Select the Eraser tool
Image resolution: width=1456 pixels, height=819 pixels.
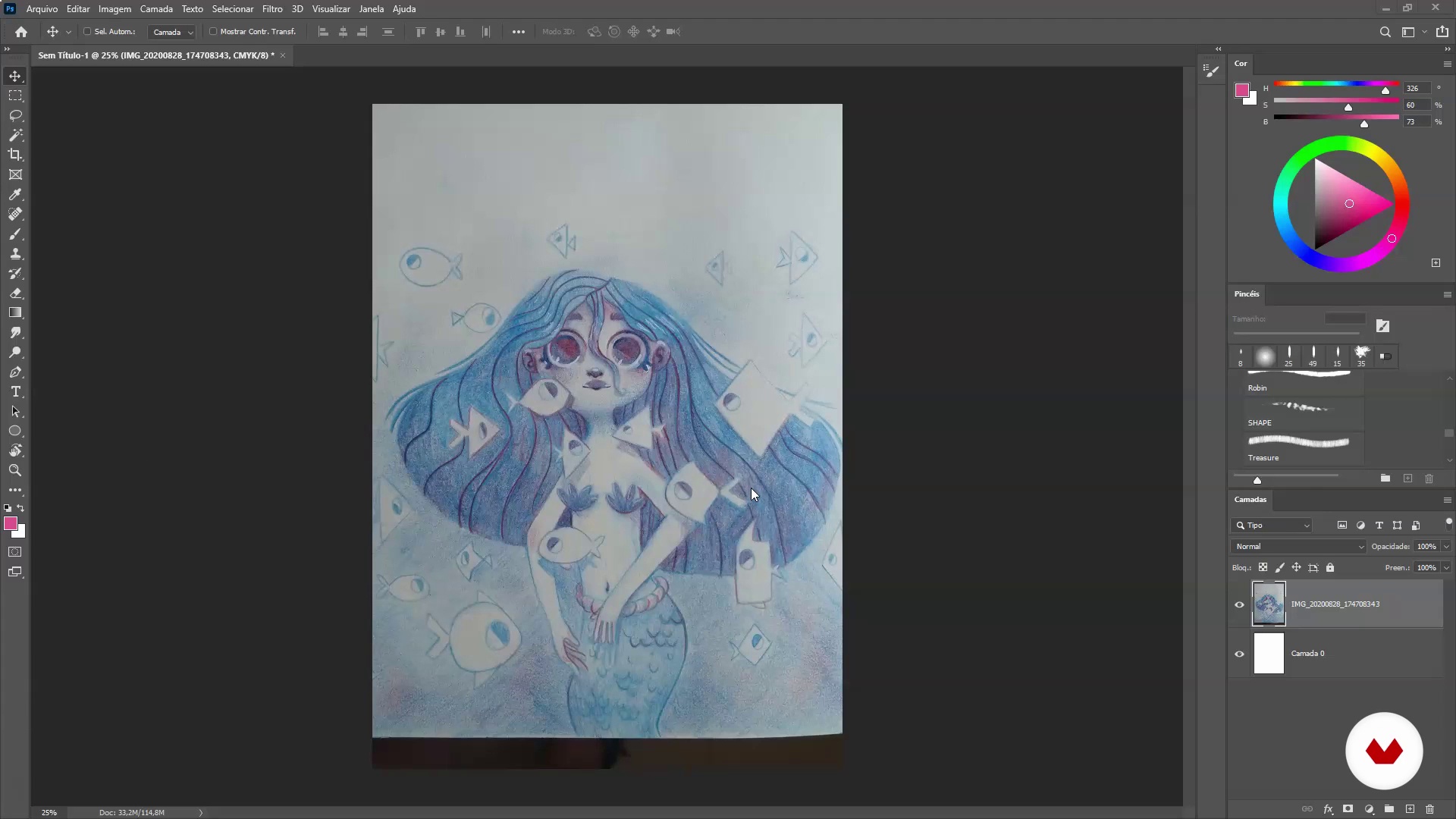tap(15, 293)
